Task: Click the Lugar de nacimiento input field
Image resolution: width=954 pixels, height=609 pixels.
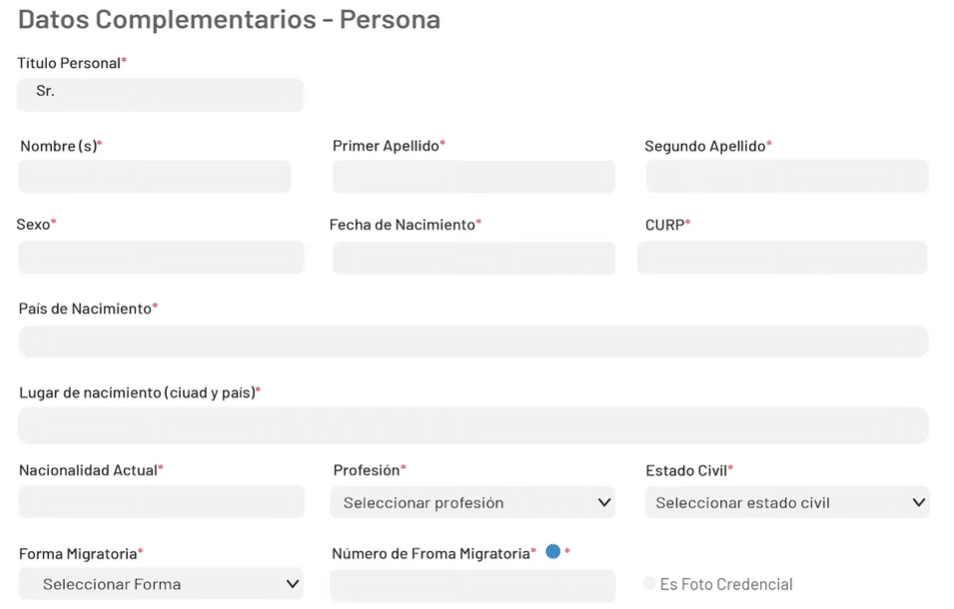Action: pos(473,425)
